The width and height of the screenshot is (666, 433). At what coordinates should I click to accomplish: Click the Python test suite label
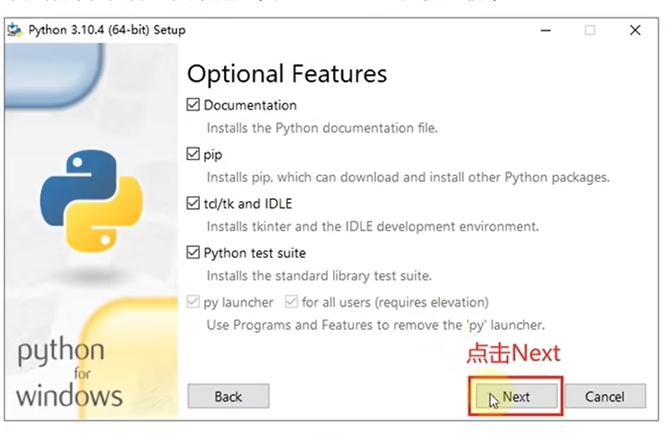click(x=255, y=253)
